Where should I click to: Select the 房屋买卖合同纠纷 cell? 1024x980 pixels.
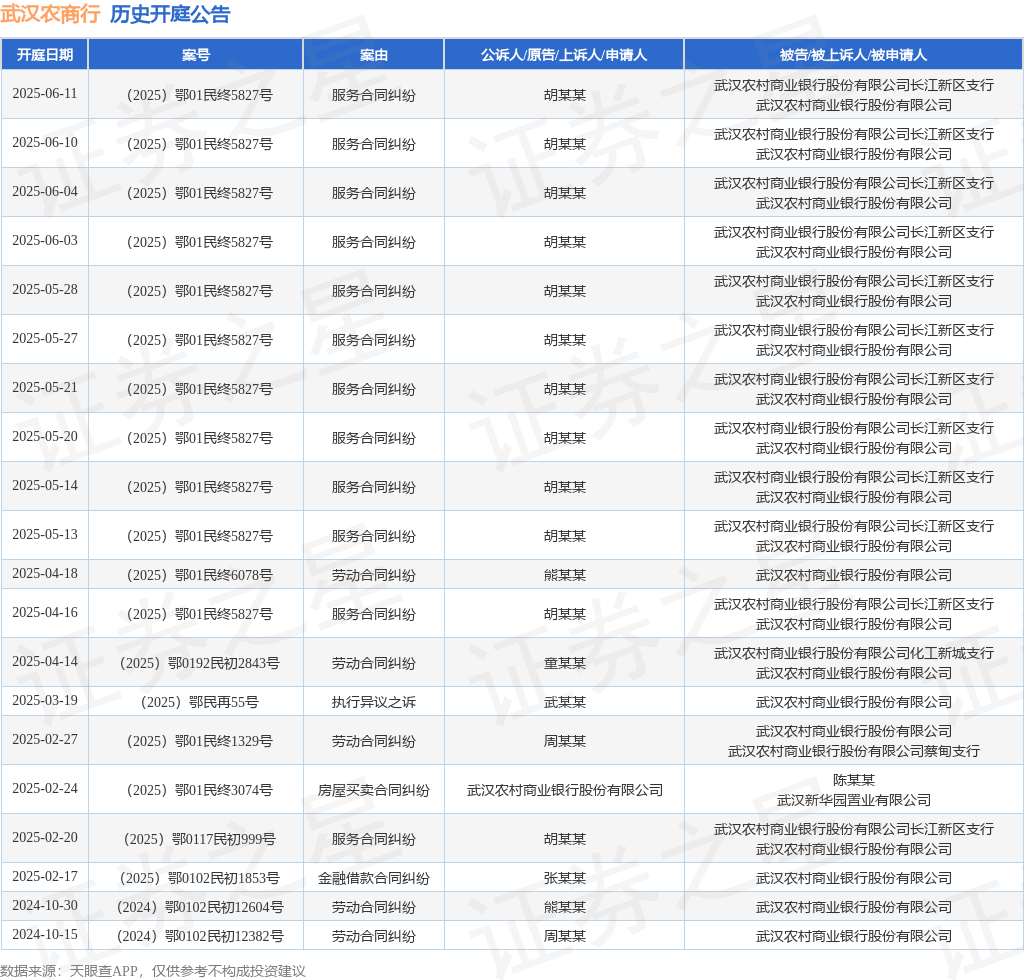point(374,790)
